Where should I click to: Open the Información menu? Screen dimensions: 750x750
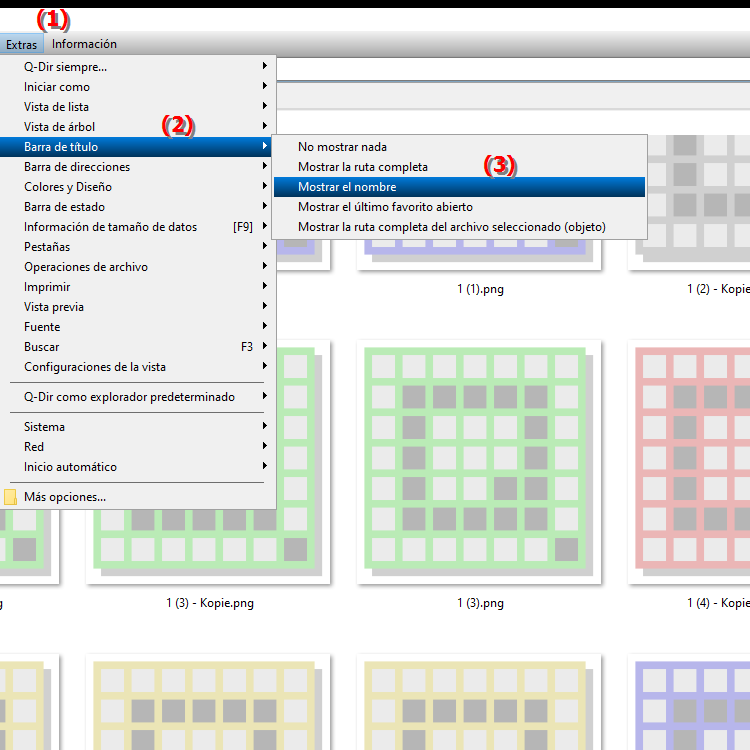pyautogui.click(x=84, y=44)
